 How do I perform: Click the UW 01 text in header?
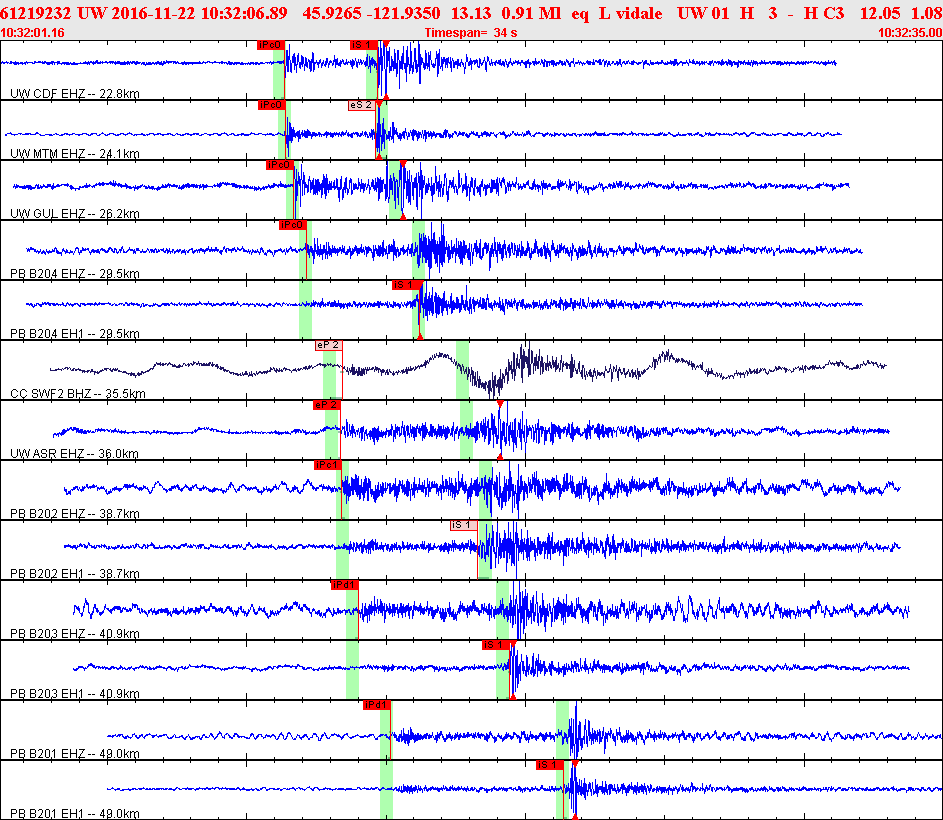pos(703,13)
